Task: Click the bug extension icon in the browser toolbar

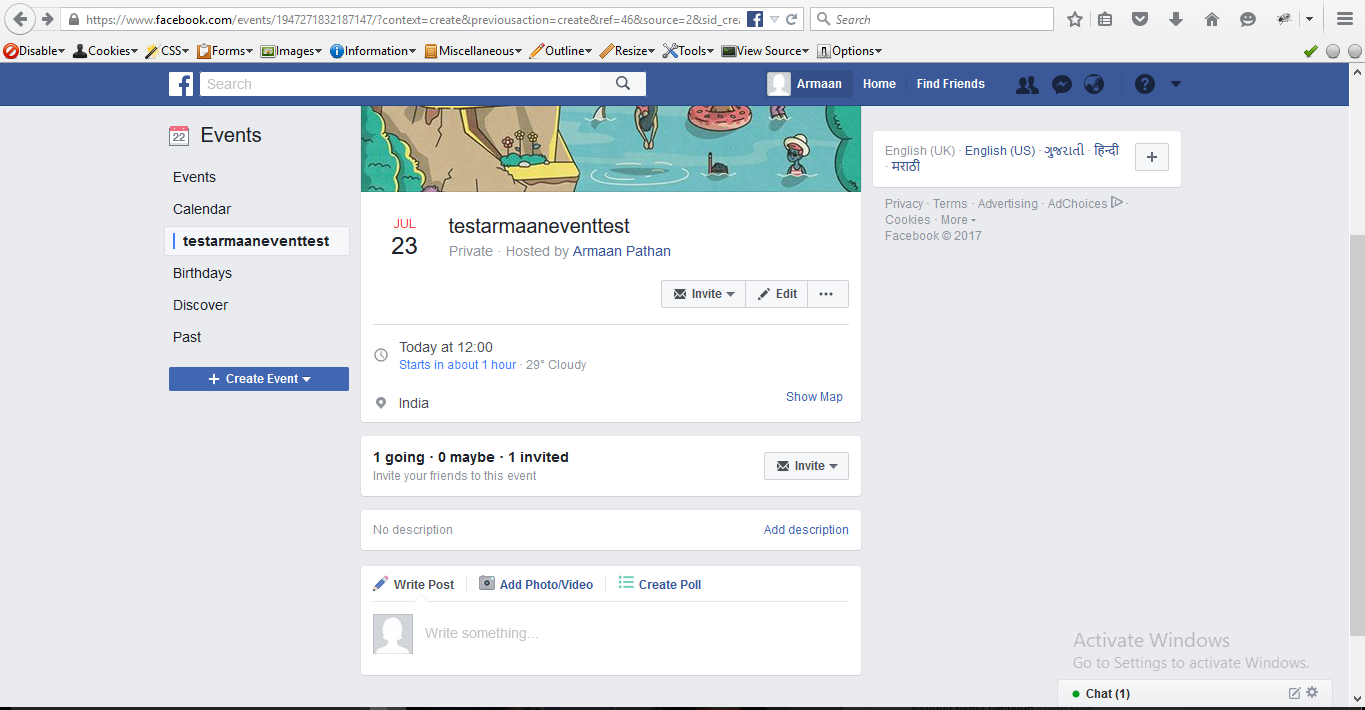Action: click(1285, 19)
